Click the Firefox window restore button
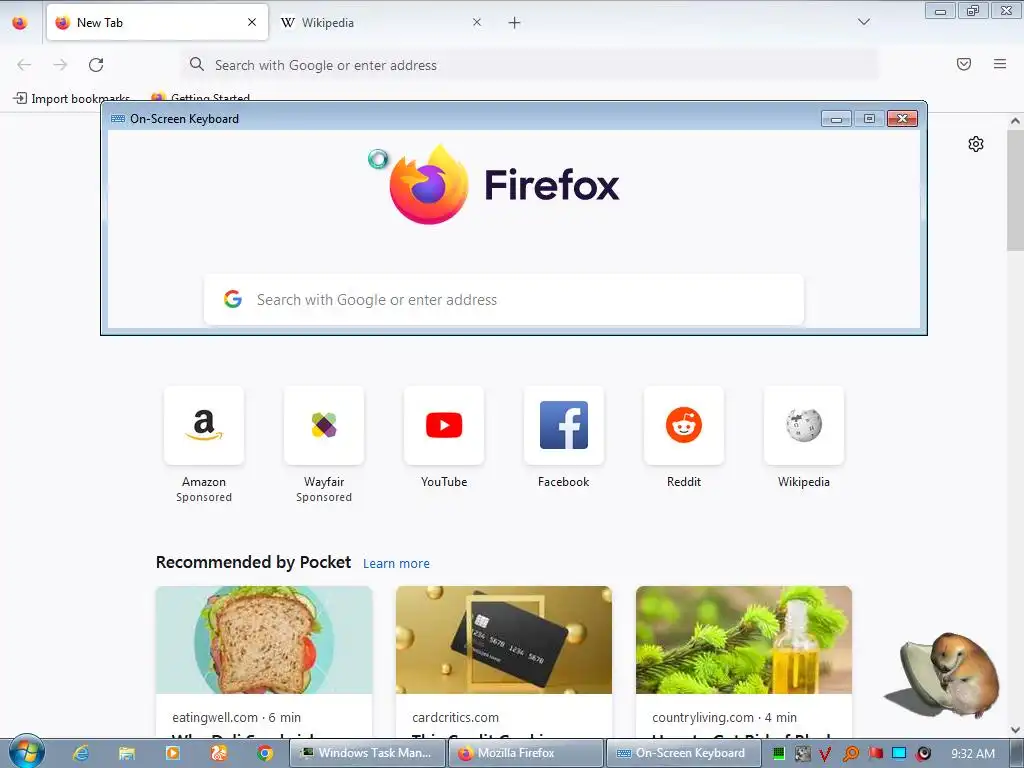1024x768 pixels. pyautogui.click(x=972, y=10)
